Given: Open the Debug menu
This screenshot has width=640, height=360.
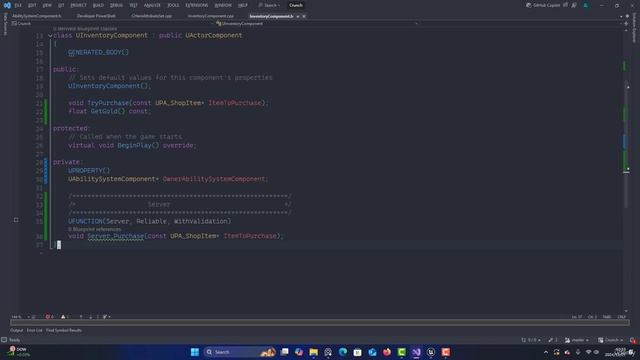Looking at the screenshot, I should point(116,5).
